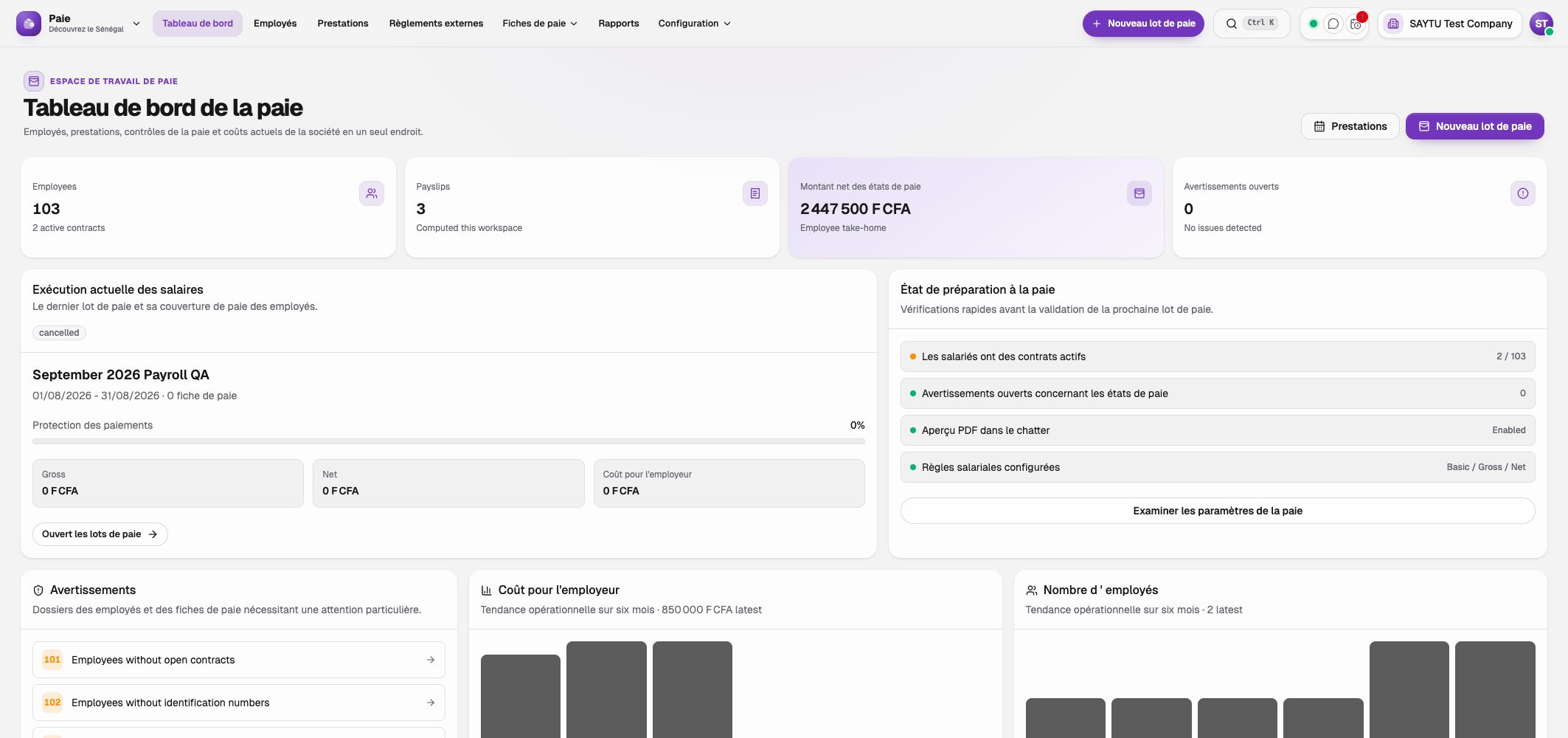The image size is (1568, 738).
Task: Click Avertissements ouverts concernant les états de paie row
Action: pos(1218,393)
